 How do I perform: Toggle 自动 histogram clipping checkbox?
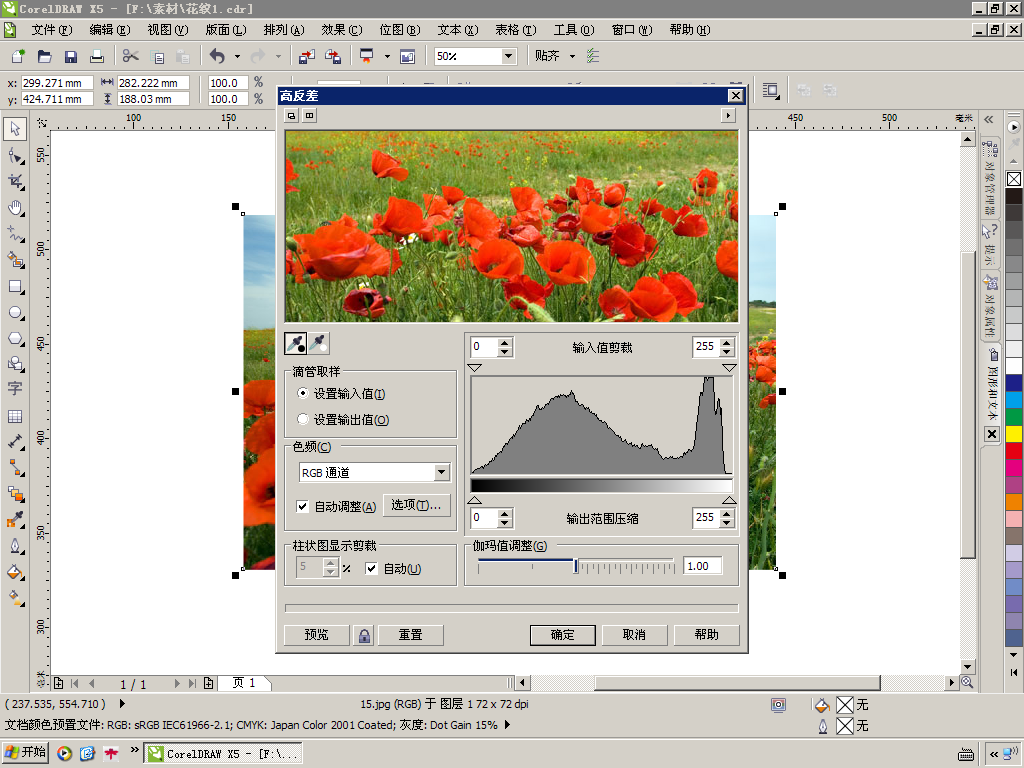click(371, 568)
